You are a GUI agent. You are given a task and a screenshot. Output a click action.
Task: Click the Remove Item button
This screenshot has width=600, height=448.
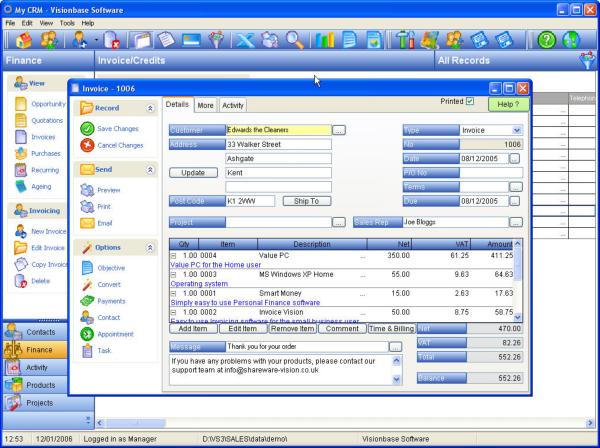coord(293,329)
